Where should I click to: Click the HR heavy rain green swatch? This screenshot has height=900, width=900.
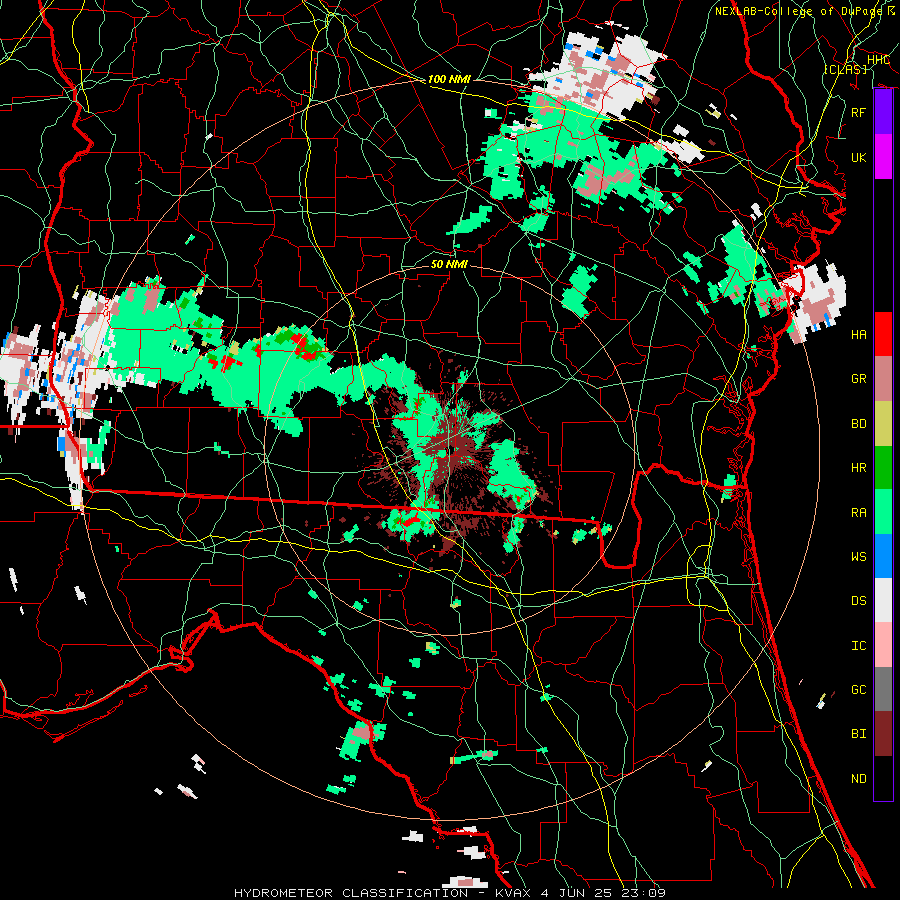click(x=883, y=467)
